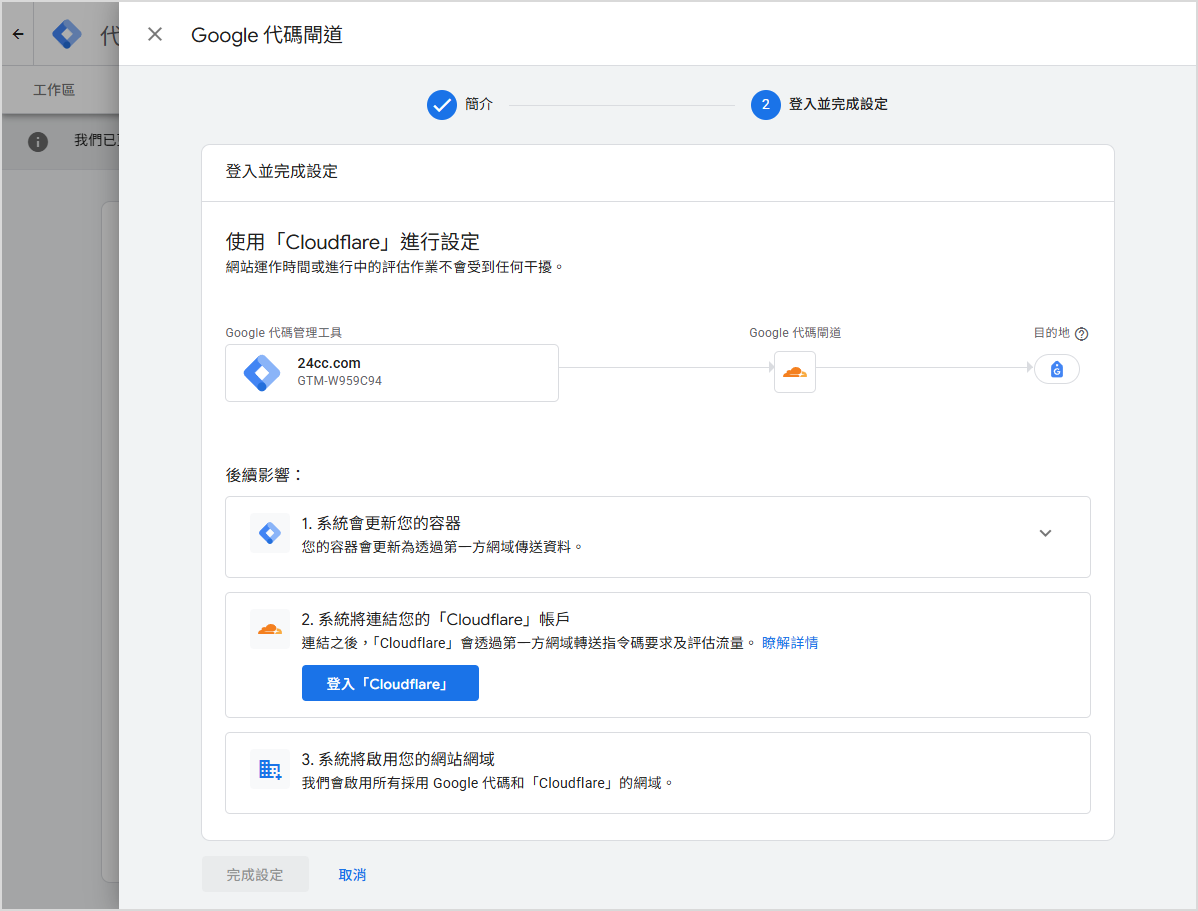Click the 登入並完成設定 step label
Image resolution: width=1198 pixels, height=911 pixels.
(838, 104)
